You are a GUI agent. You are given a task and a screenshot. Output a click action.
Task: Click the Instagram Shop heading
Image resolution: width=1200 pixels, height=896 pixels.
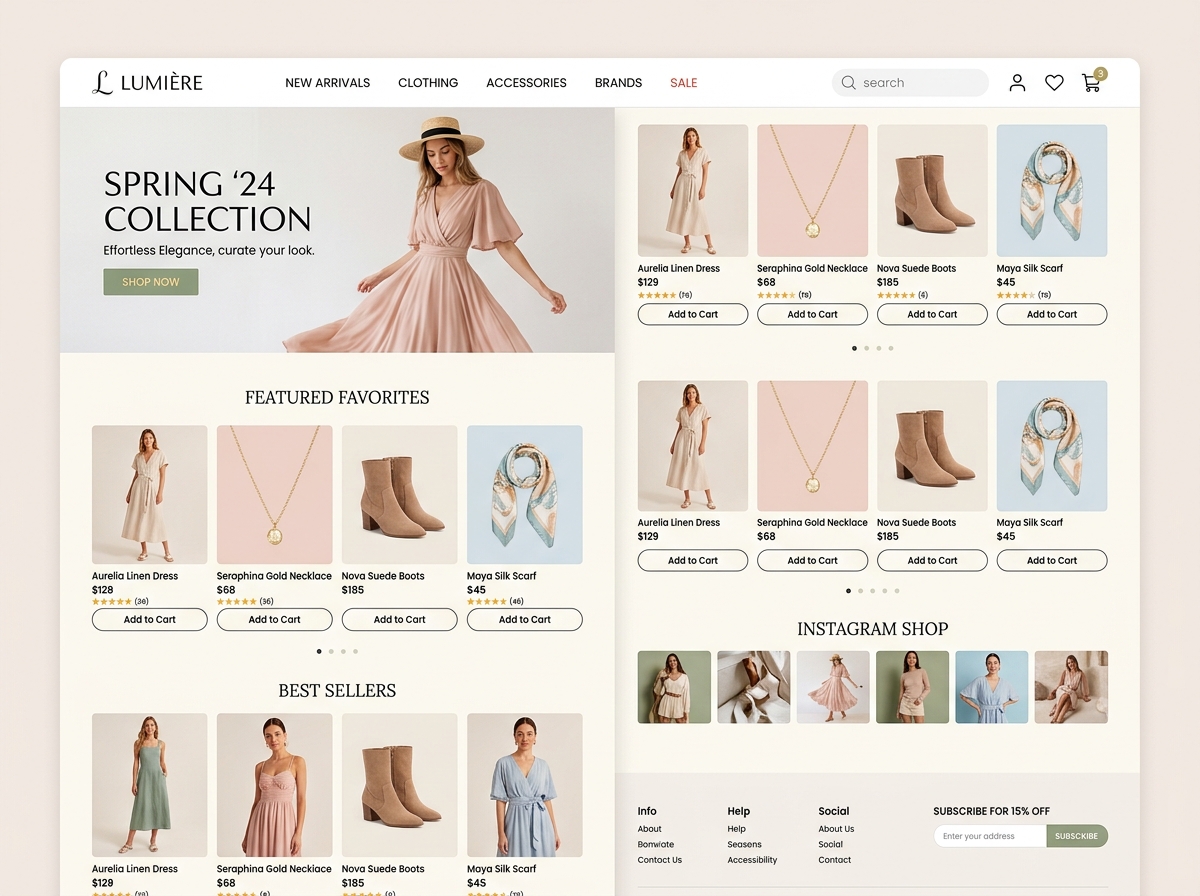[x=873, y=629]
